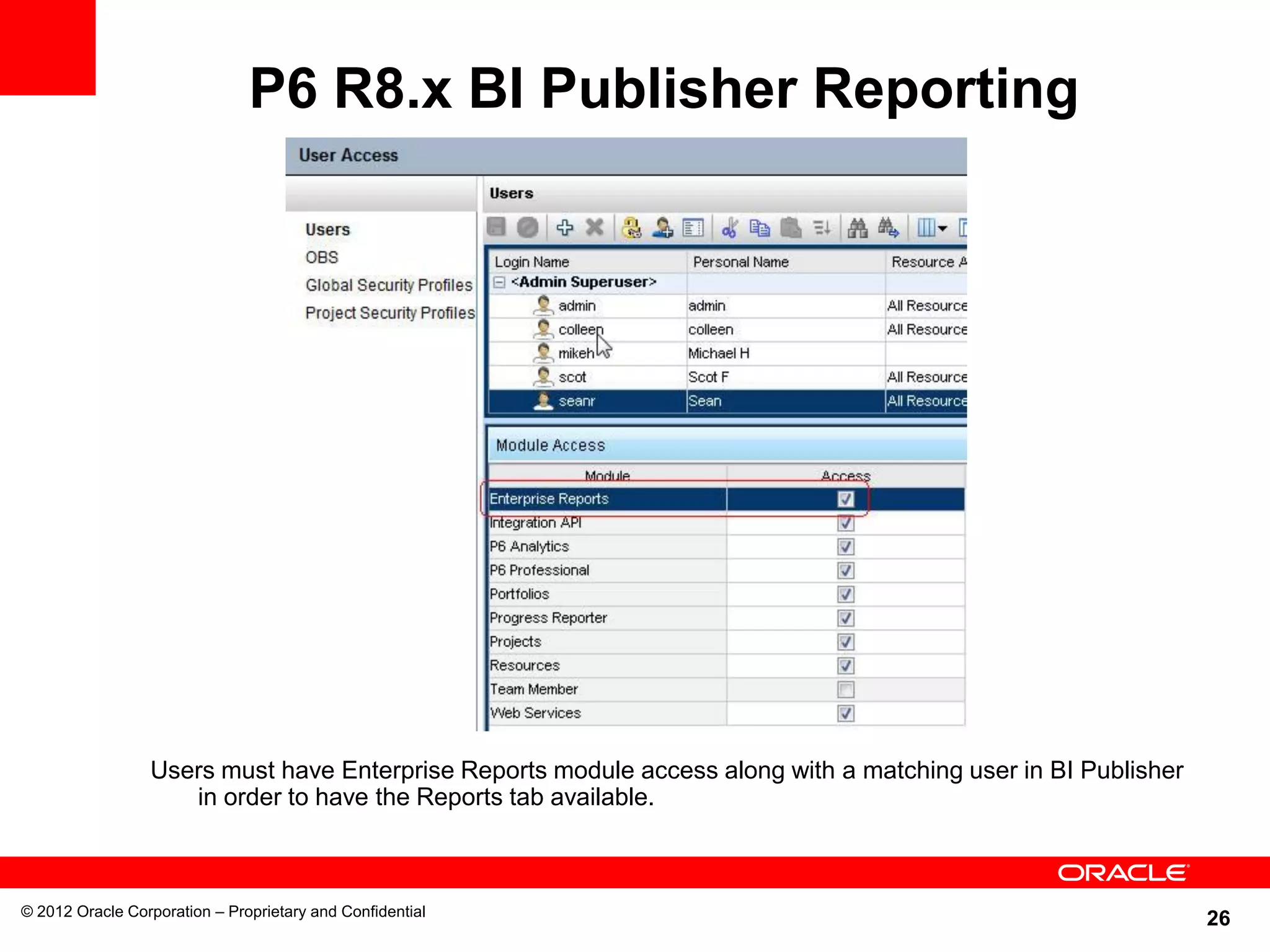Click the add-user person icon
The height and width of the screenshot is (952, 1270).
[x=663, y=227]
